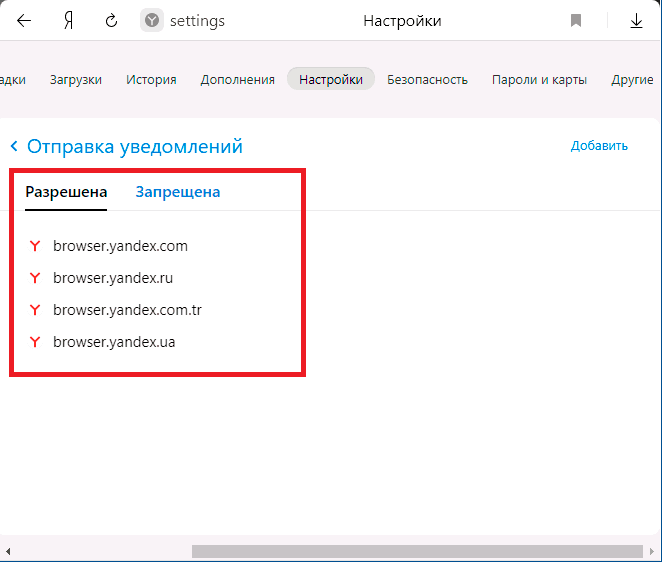Open the Загрузки tab
Image resolution: width=662 pixels, height=562 pixels.
(76, 79)
